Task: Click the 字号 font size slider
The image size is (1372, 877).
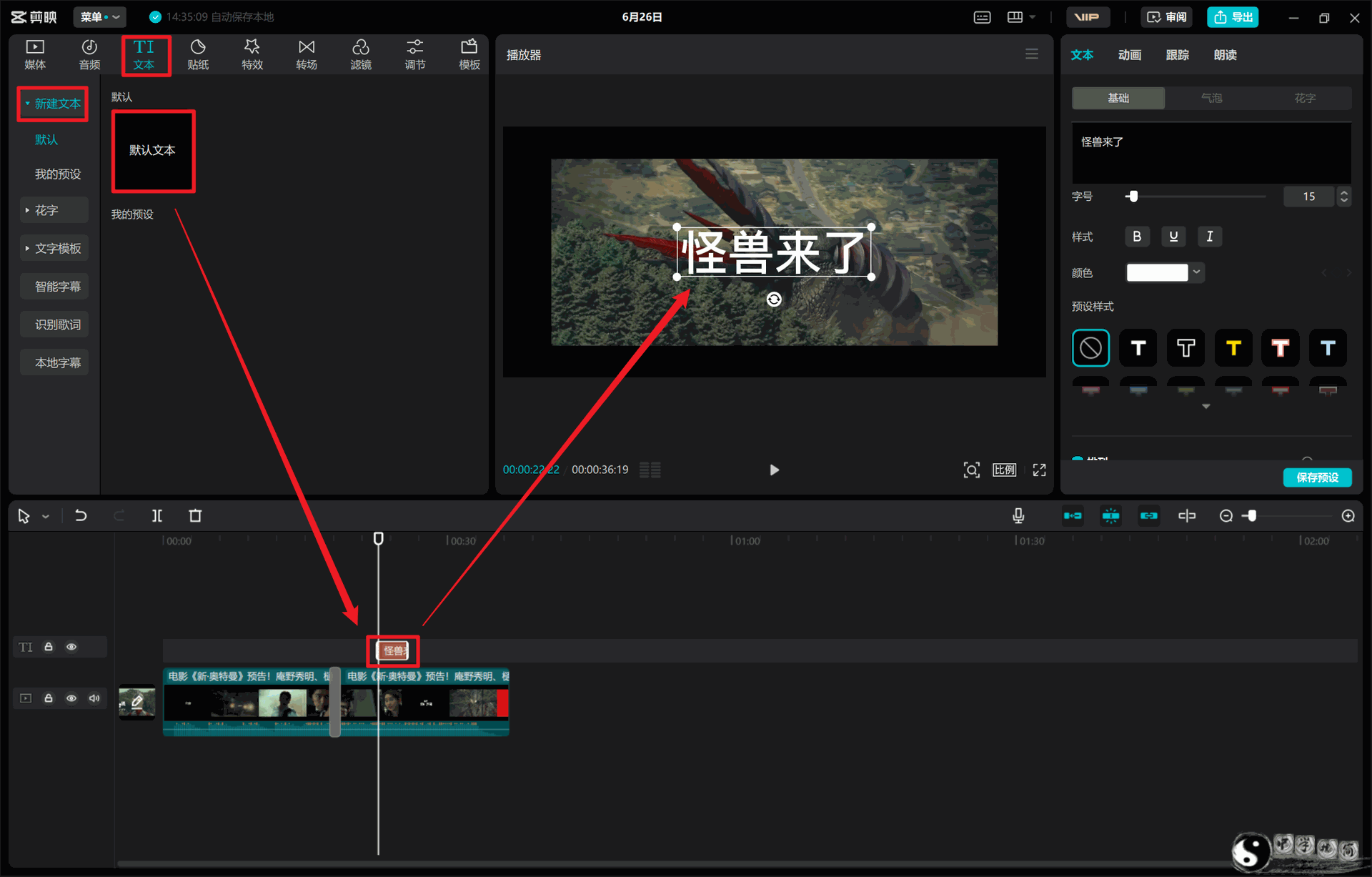Action: 1196,197
